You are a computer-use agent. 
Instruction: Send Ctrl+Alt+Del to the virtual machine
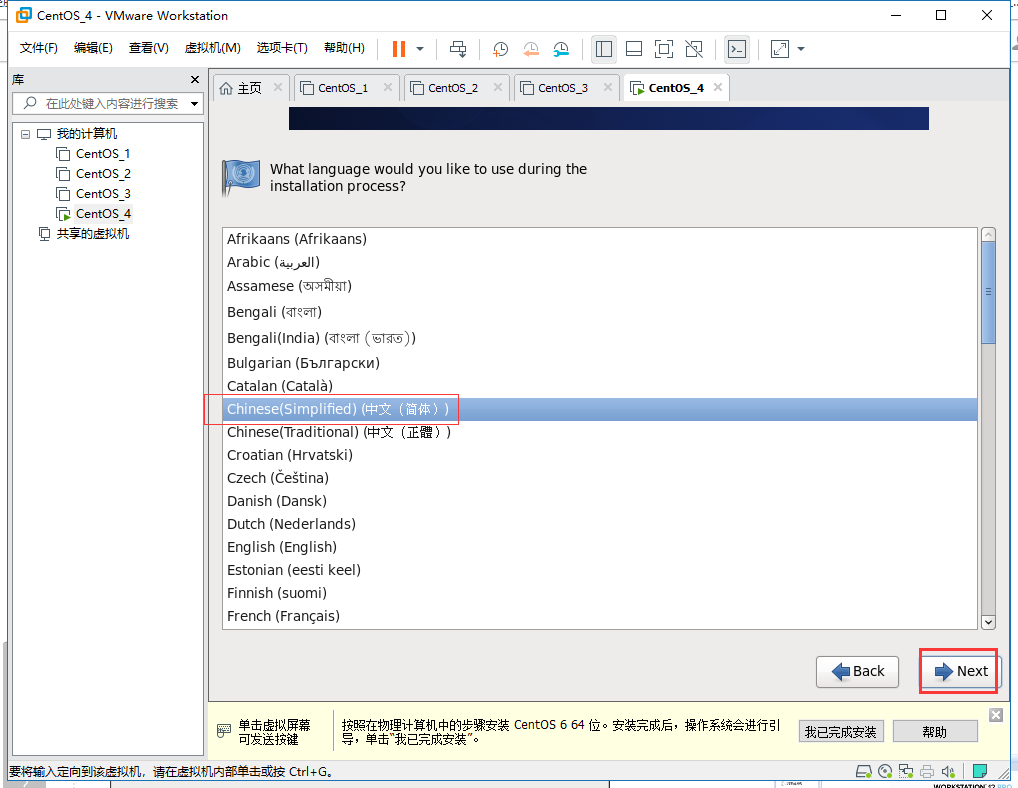point(458,49)
